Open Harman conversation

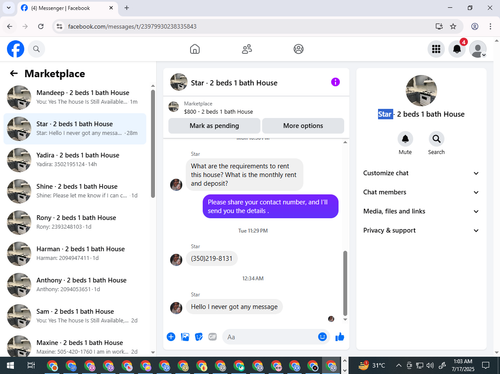point(75,253)
